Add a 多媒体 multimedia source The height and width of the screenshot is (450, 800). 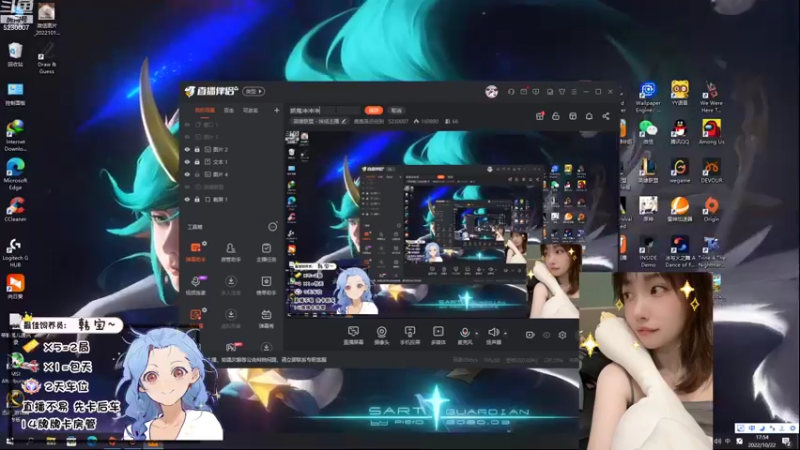438,335
